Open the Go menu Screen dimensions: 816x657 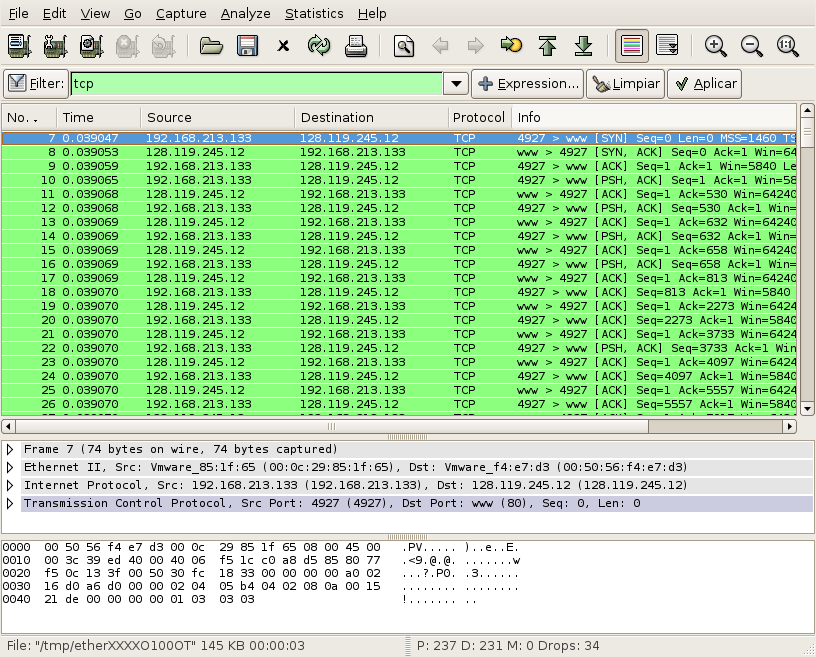click(x=133, y=14)
